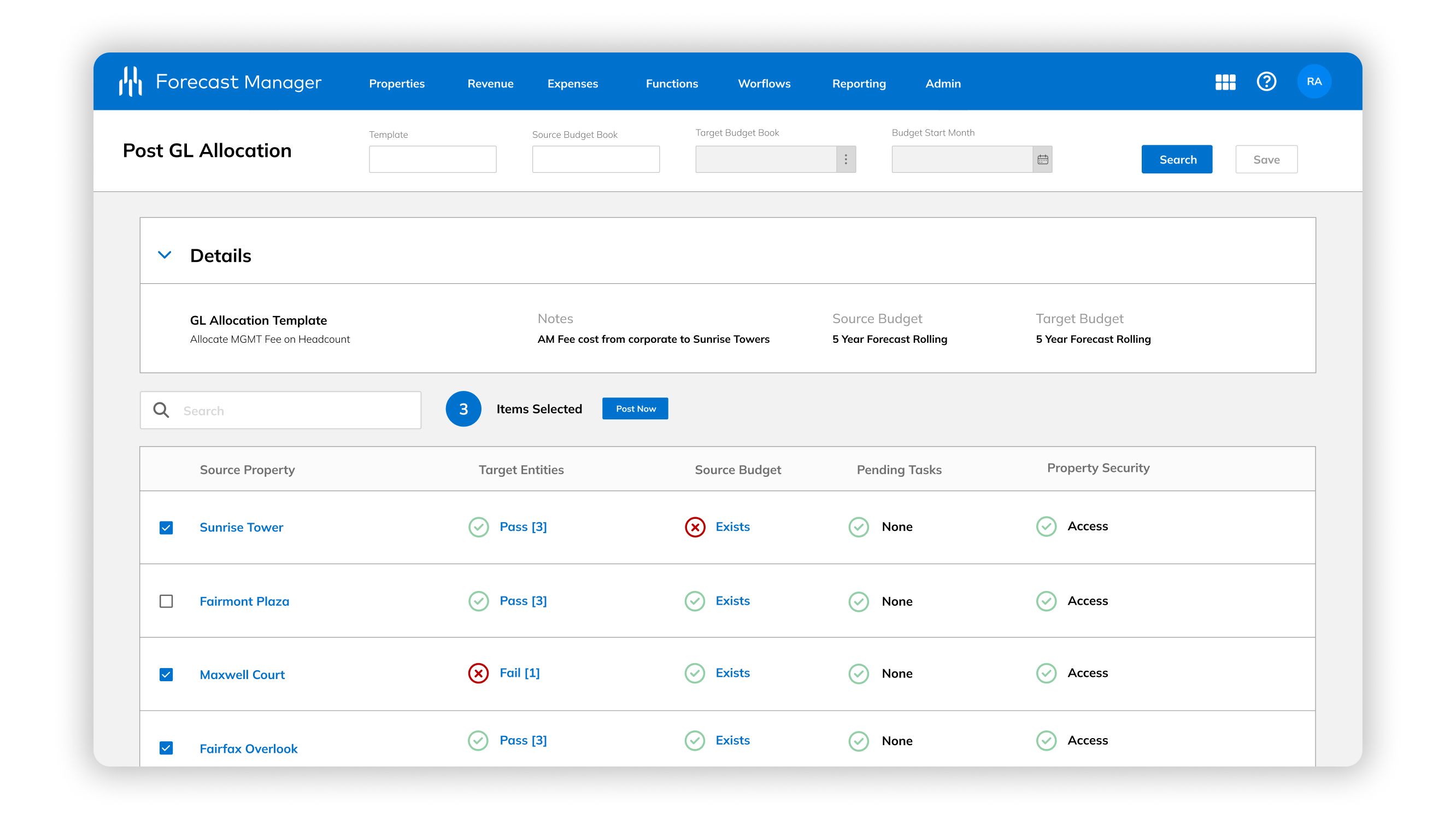This screenshot has height=819, width=1456.
Task: Uncheck the Maxwell Court checkbox
Action: click(x=166, y=675)
